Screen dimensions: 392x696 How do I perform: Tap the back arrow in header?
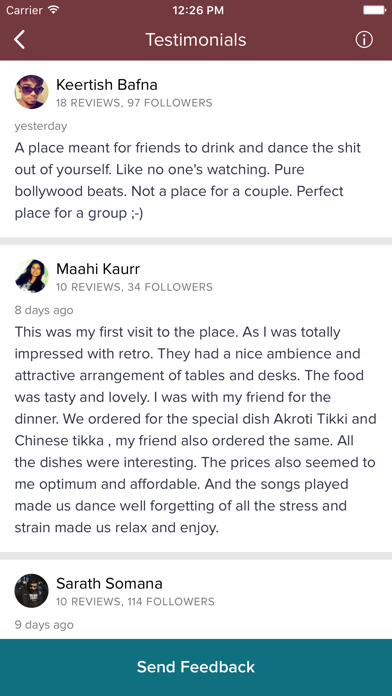(x=19, y=40)
